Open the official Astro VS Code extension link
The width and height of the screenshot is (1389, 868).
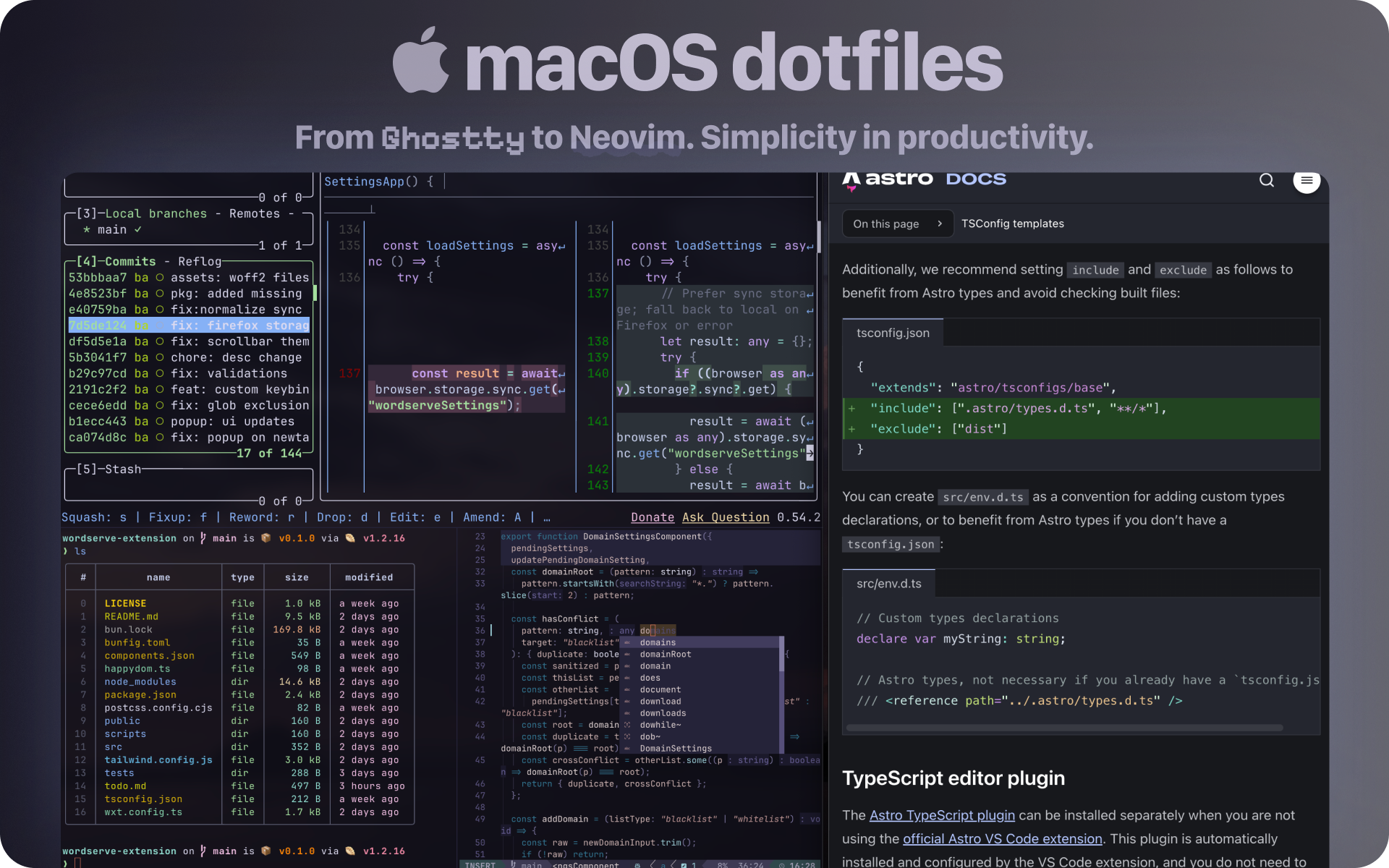point(1003,839)
